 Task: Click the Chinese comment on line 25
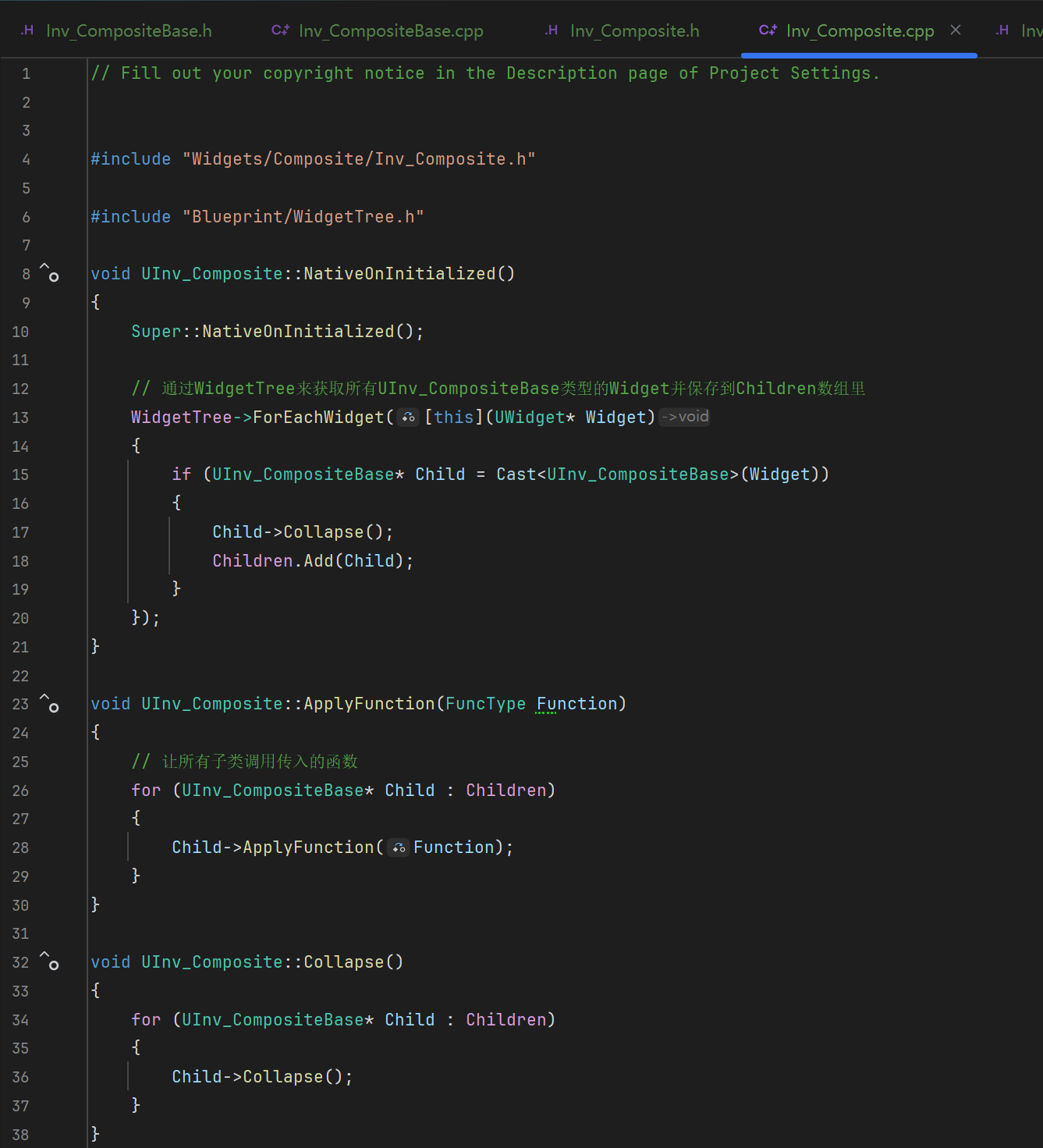pyautogui.click(x=244, y=762)
